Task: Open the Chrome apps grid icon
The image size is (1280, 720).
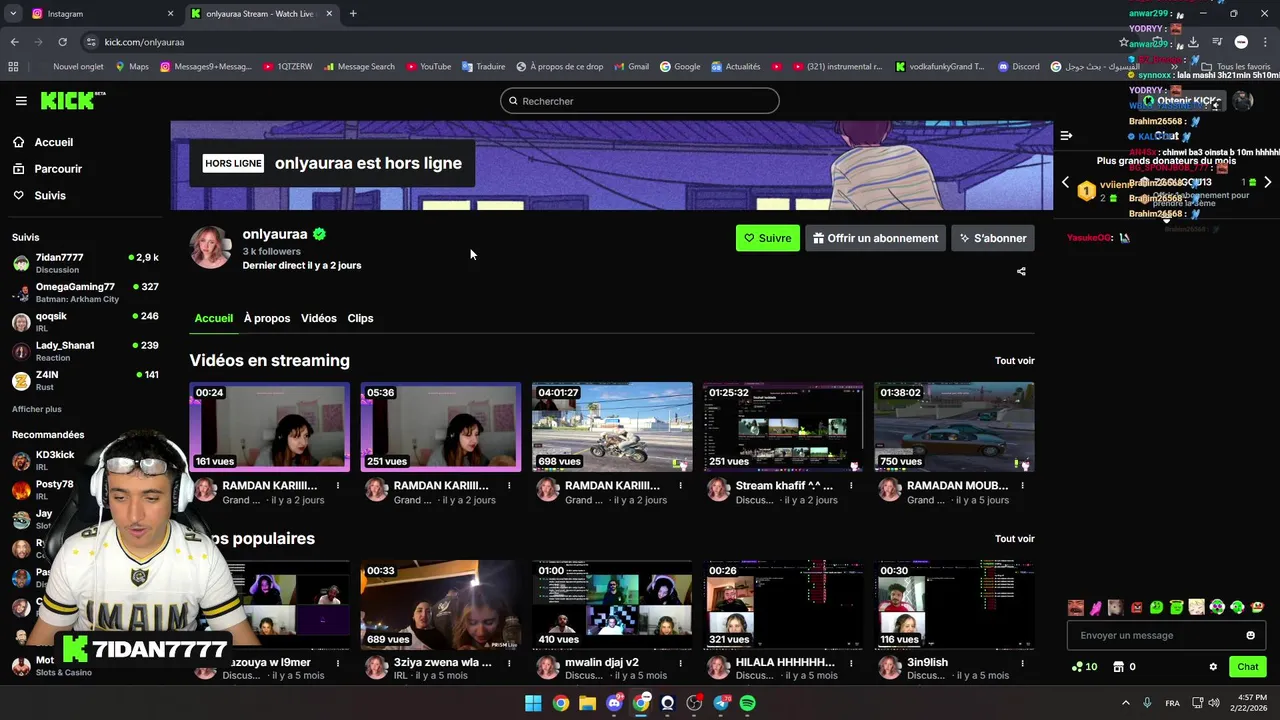Action: [13, 67]
